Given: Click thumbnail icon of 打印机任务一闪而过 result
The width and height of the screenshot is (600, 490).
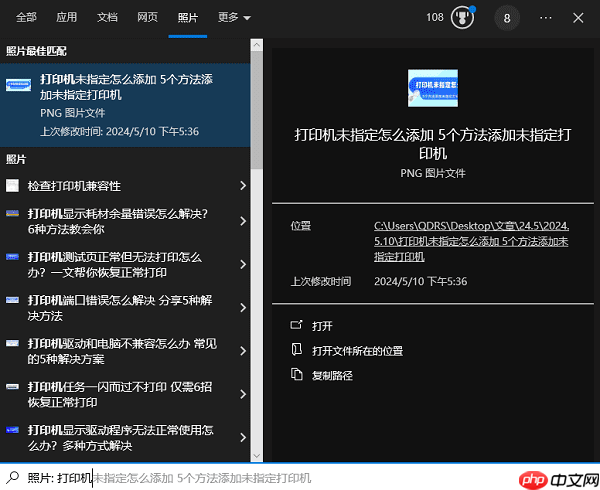Looking at the screenshot, I should coord(12,386).
